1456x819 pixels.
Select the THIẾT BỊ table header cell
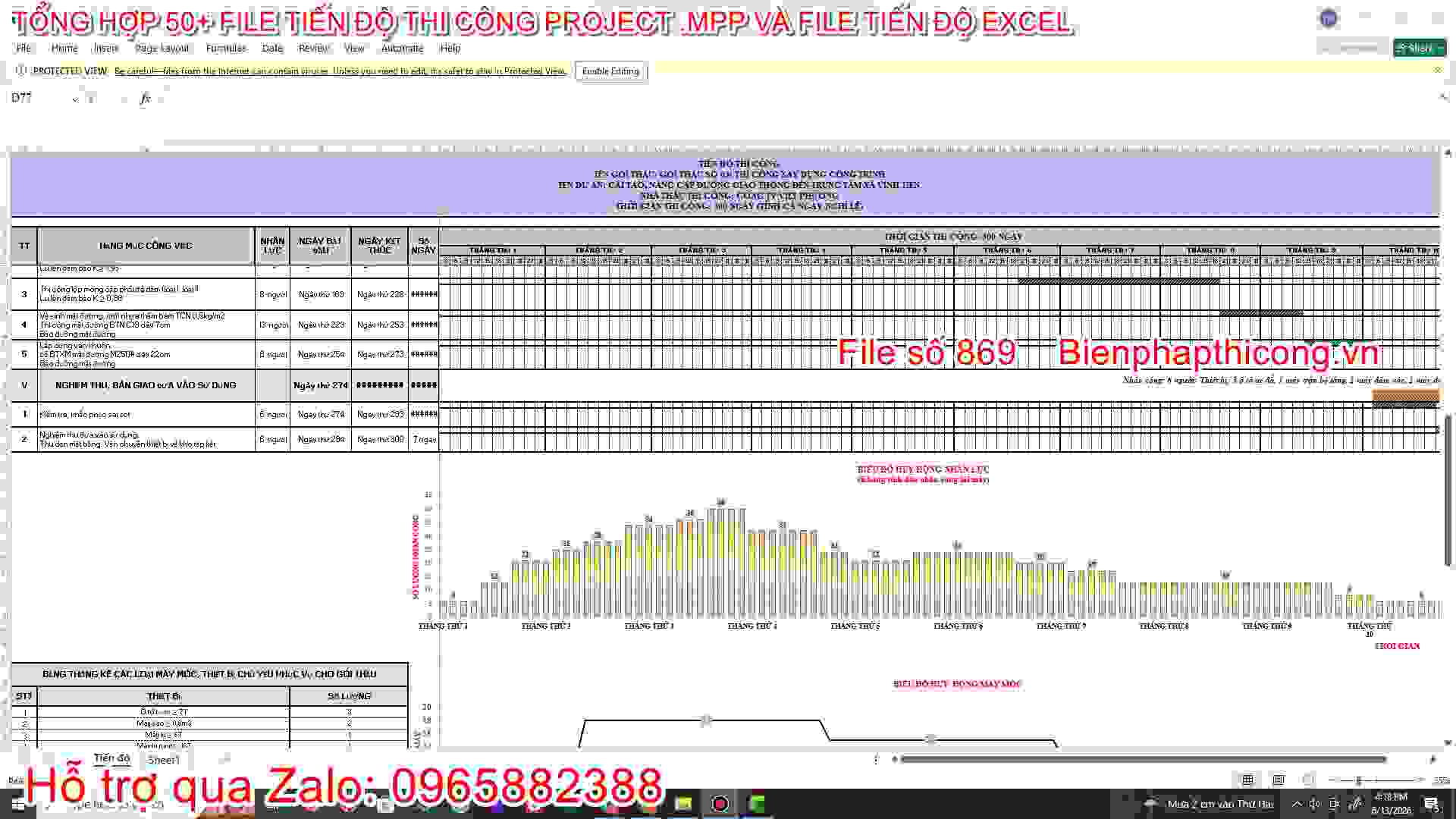point(163,696)
